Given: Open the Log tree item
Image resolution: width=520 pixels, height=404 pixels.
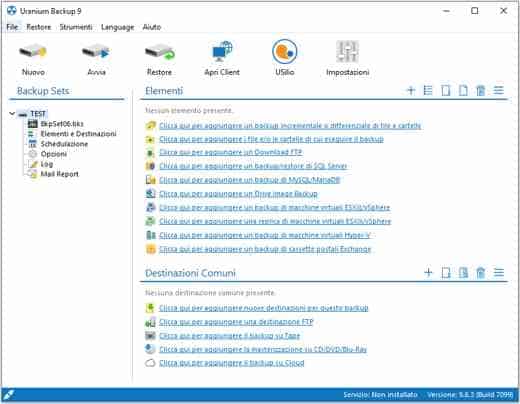Looking at the screenshot, I should coord(47,164).
